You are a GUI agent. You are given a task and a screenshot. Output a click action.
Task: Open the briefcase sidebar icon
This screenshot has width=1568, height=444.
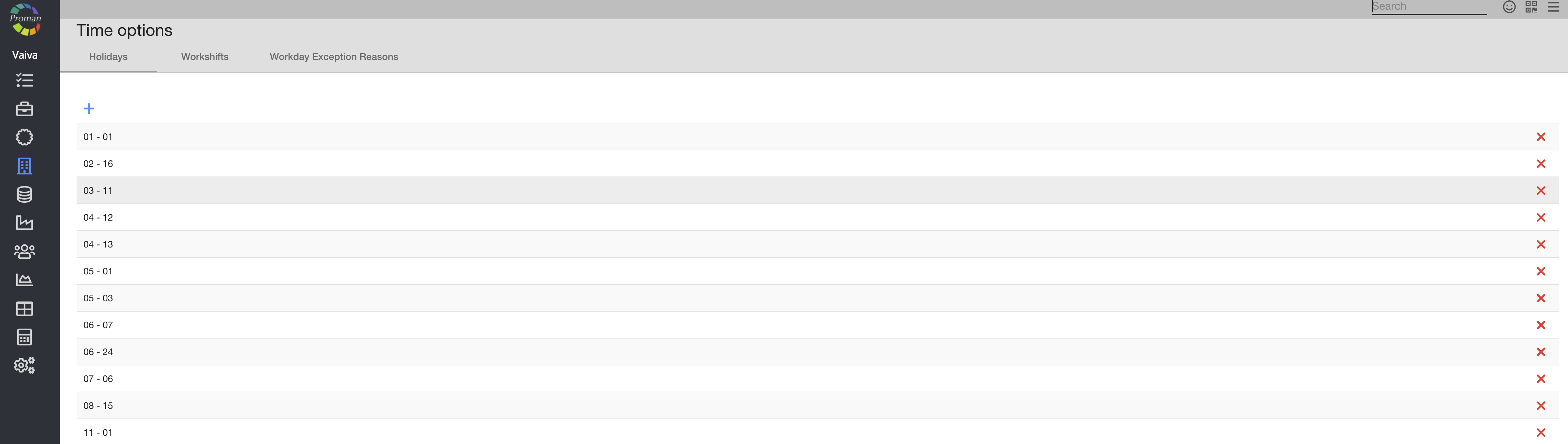[24, 109]
